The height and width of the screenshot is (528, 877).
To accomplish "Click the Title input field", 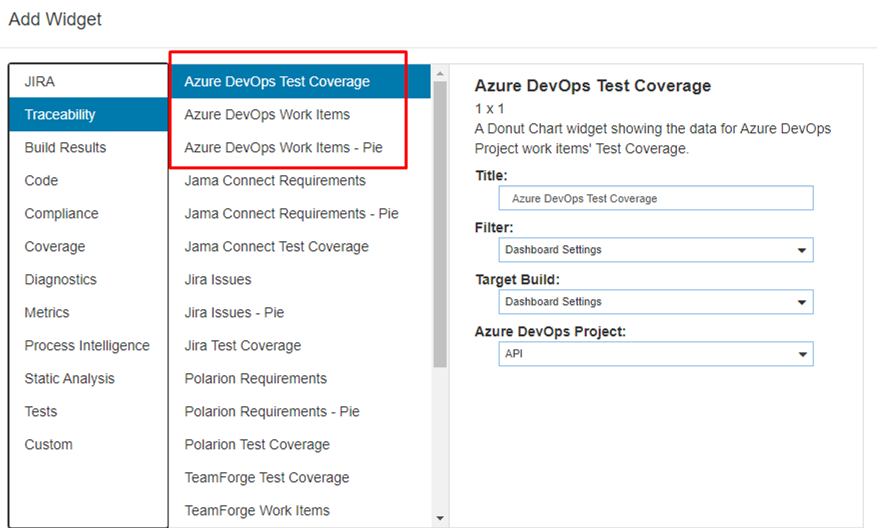I will coord(656,198).
